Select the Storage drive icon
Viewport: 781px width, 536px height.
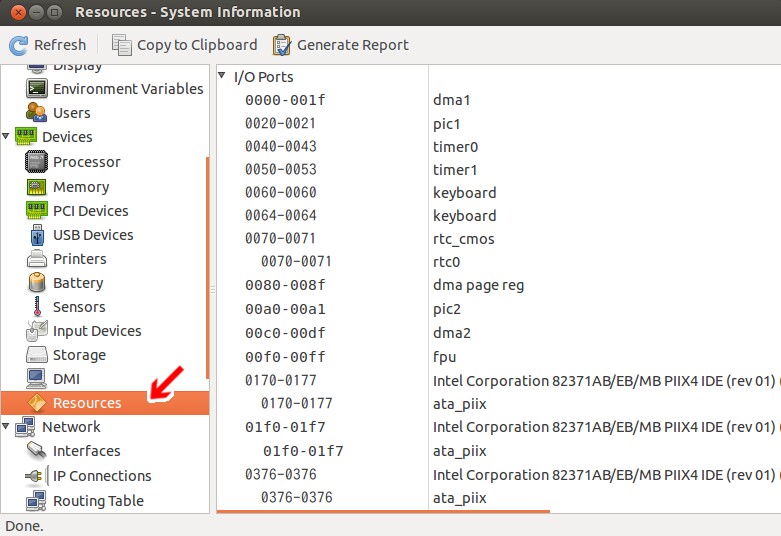[x=36, y=355]
